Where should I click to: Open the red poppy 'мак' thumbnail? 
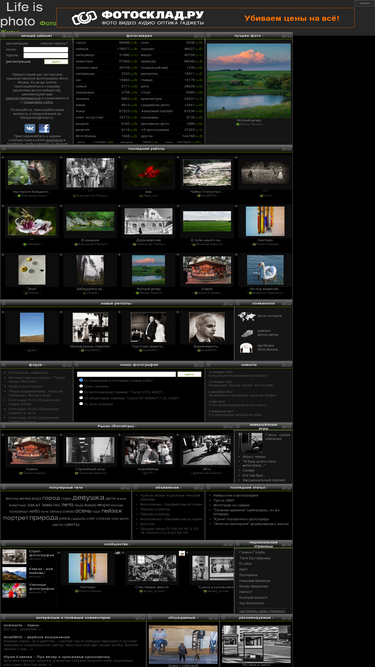point(148,172)
